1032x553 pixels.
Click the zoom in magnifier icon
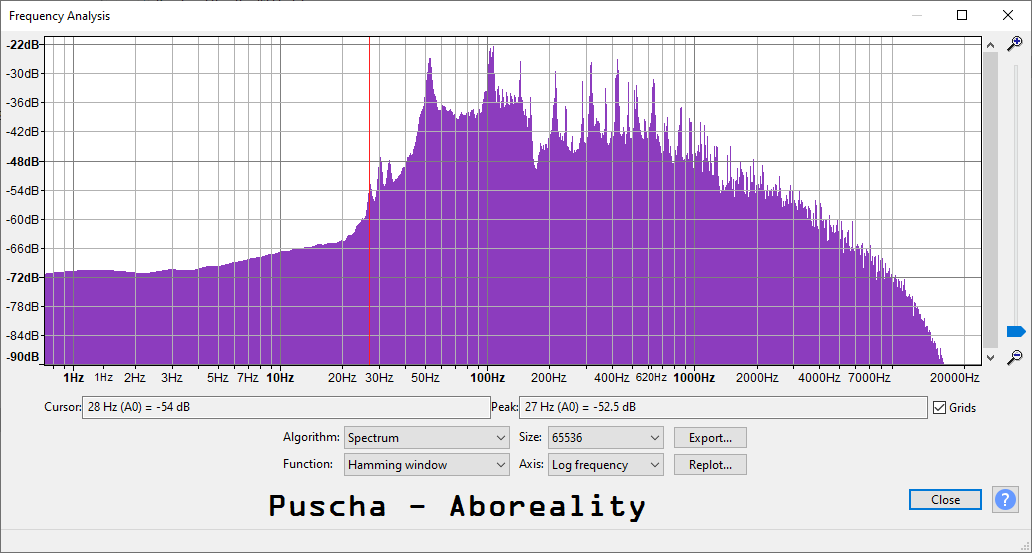click(x=1015, y=43)
